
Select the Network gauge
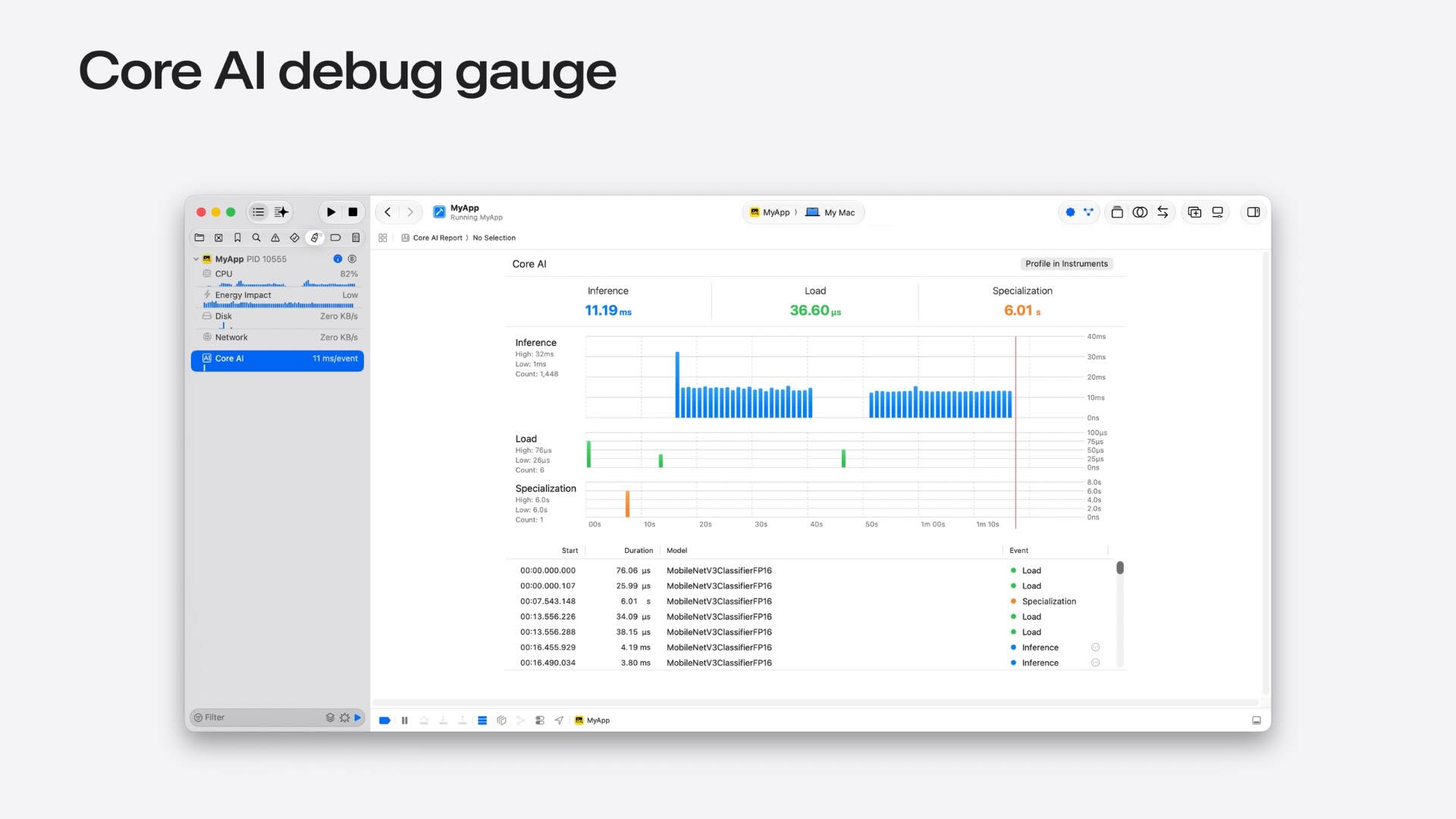point(278,338)
